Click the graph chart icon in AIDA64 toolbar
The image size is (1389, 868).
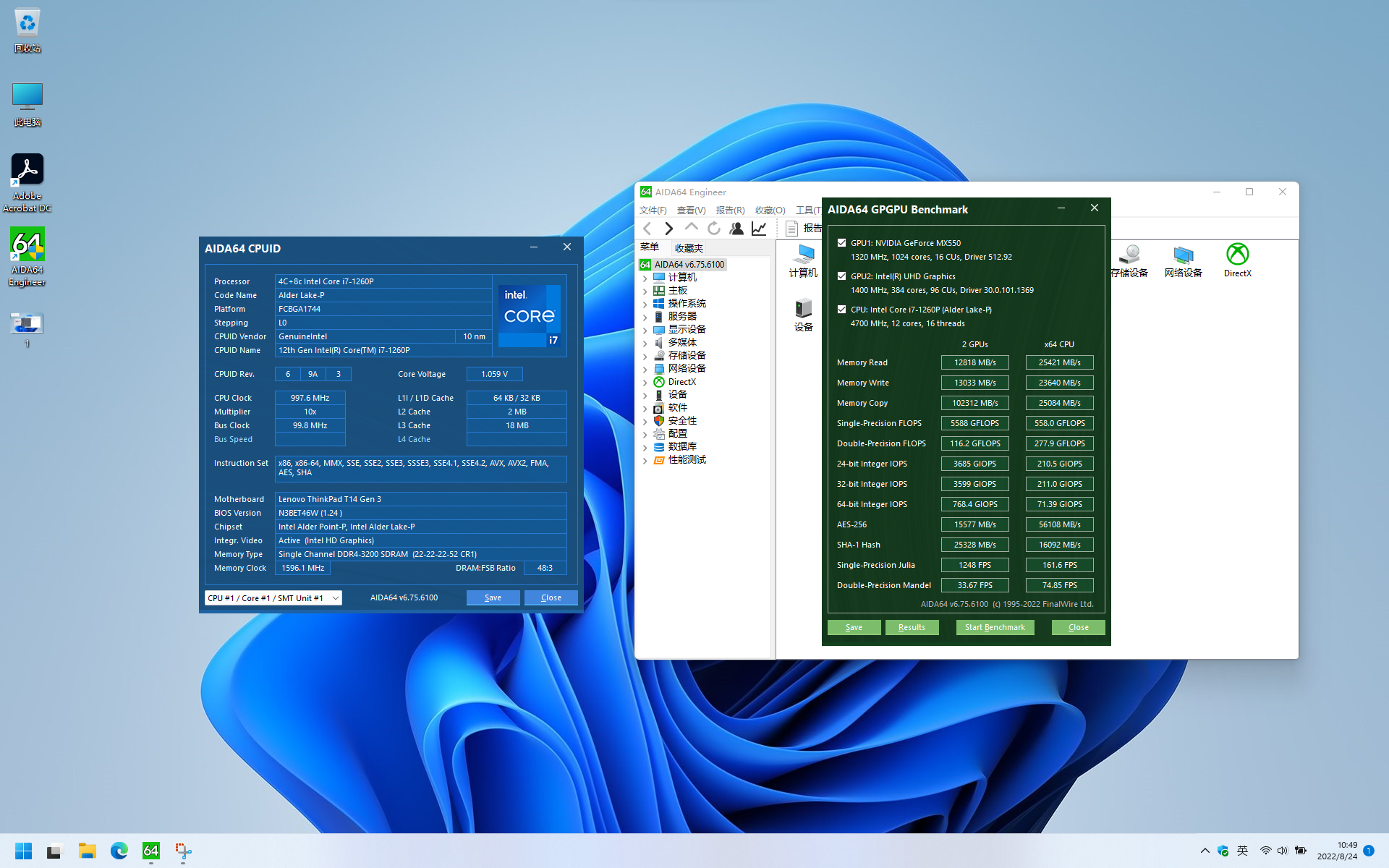point(759,229)
